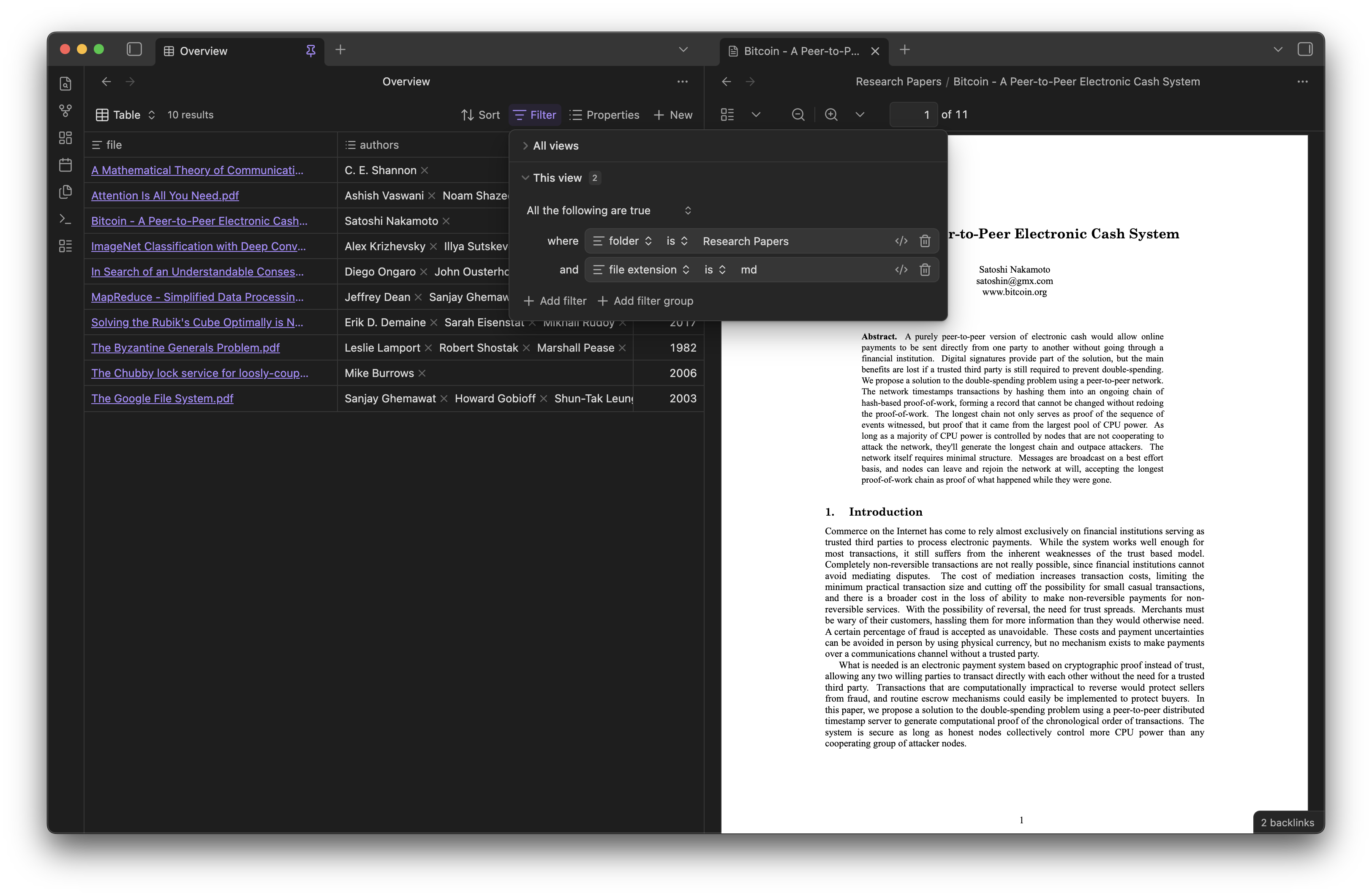Image resolution: width=1372 pixels, height=896 pixels.
Task: Open advanced code editor for folder filter
Action: (x=901, y=241)
